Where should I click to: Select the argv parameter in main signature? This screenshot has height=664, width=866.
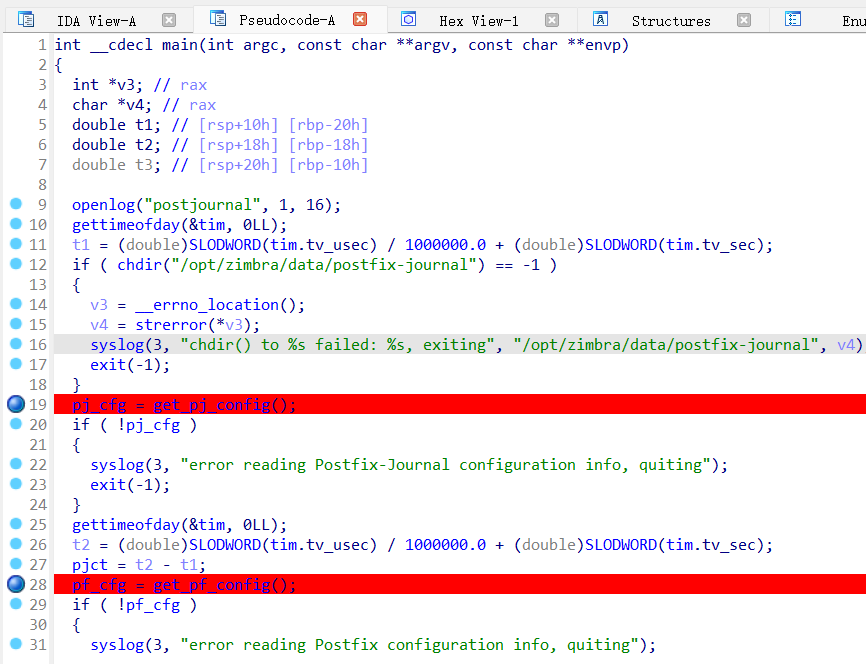click(x=432, y=46)
